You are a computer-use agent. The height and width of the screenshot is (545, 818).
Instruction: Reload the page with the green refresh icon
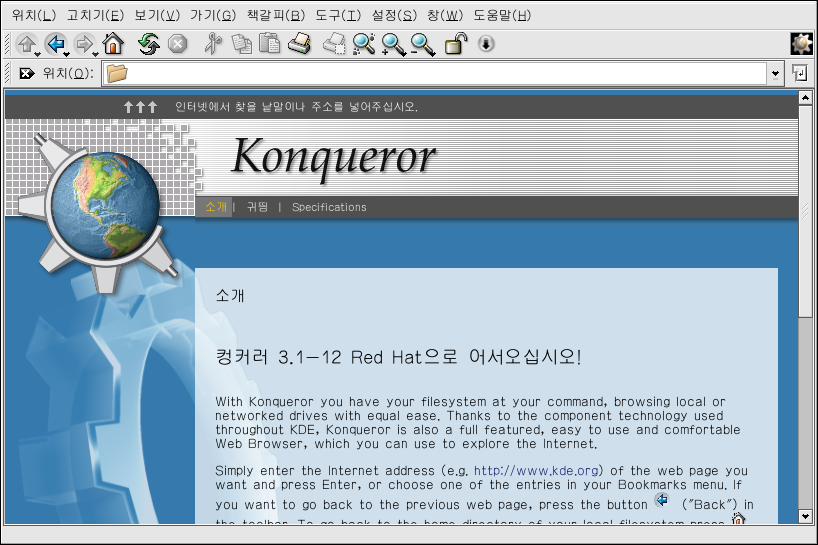(149, 43)
